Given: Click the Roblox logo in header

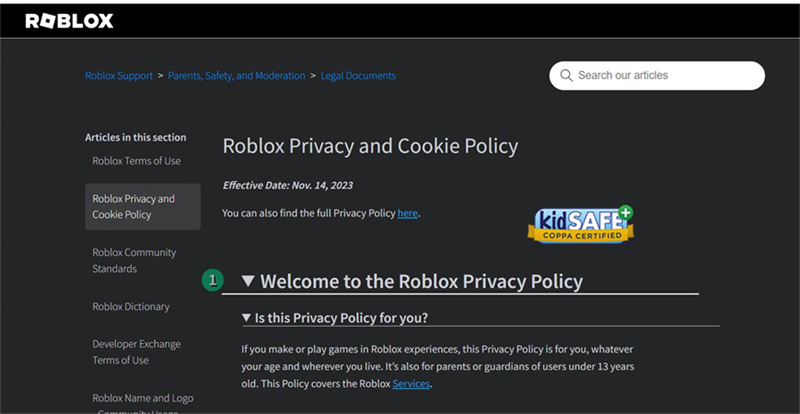Looking at the screenshot, I should (69, 21).
